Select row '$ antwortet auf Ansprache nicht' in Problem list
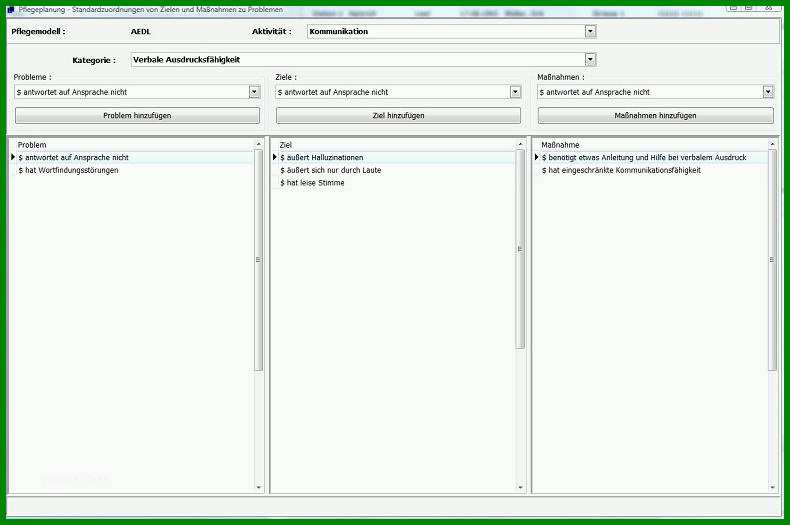This screenshot has height=525, width=790. tap(135, 158)
